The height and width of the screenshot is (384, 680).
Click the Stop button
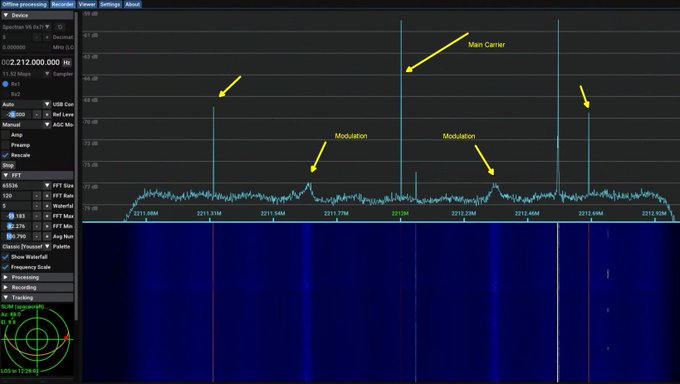8,165
